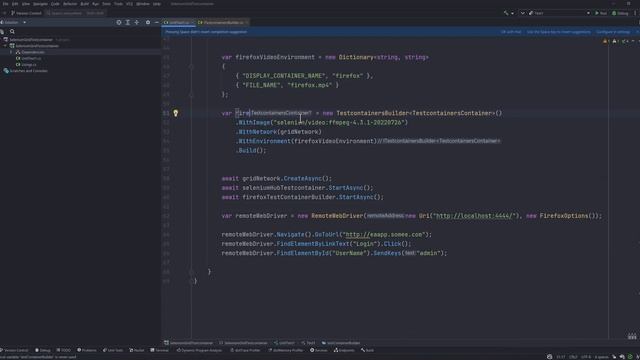
Task: Open the Terminal tool window
Action: (x=159, y=350)
